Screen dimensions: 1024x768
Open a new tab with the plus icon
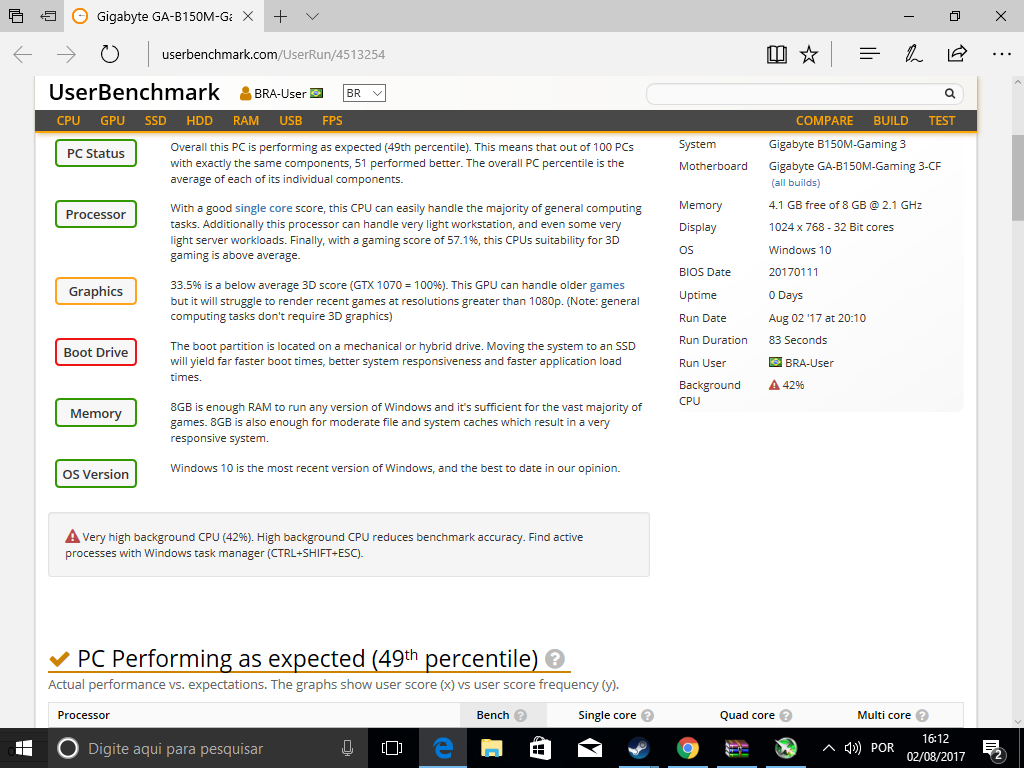(x=280, y=16)
